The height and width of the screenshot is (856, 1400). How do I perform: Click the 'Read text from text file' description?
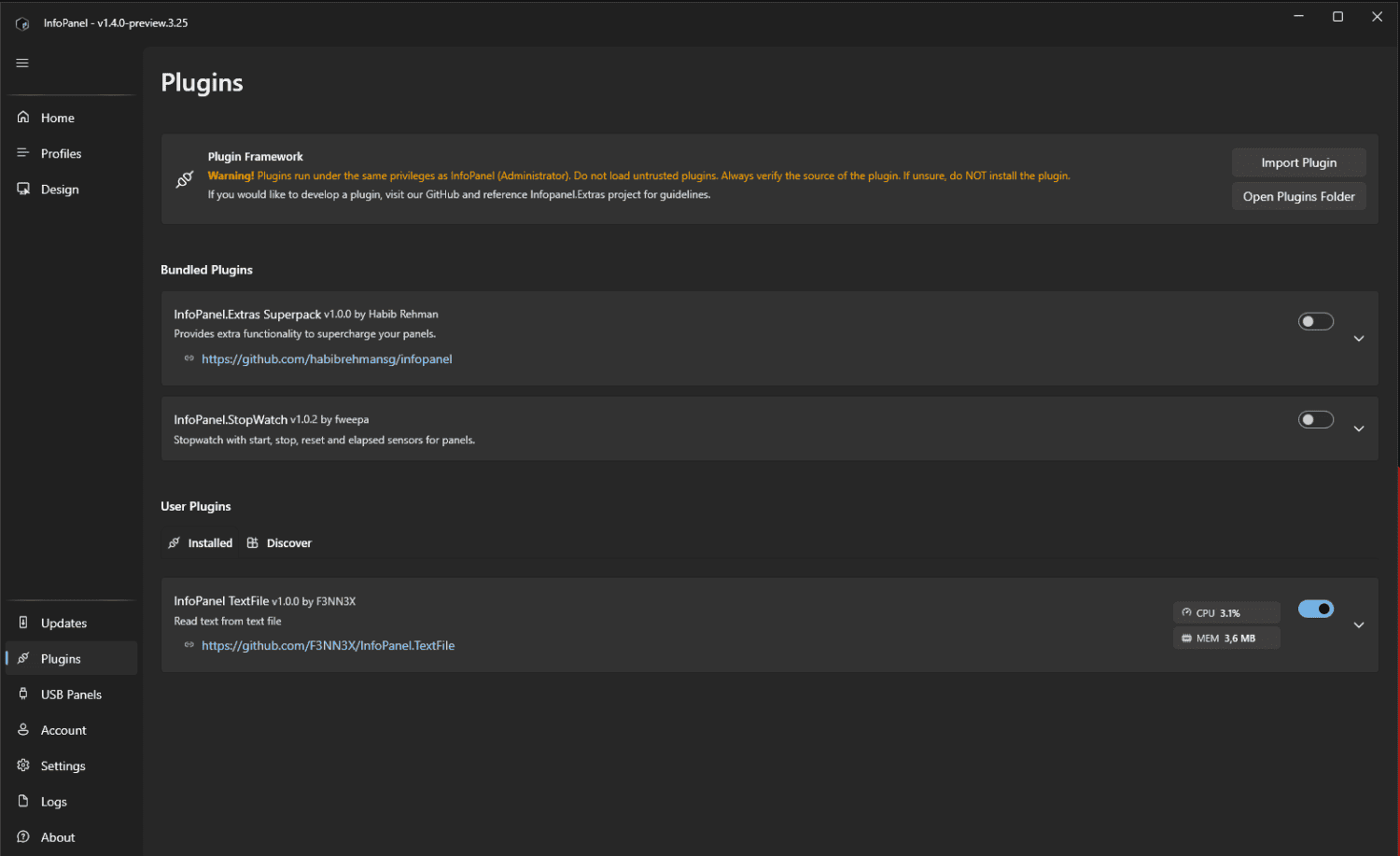tap(227, 621)
